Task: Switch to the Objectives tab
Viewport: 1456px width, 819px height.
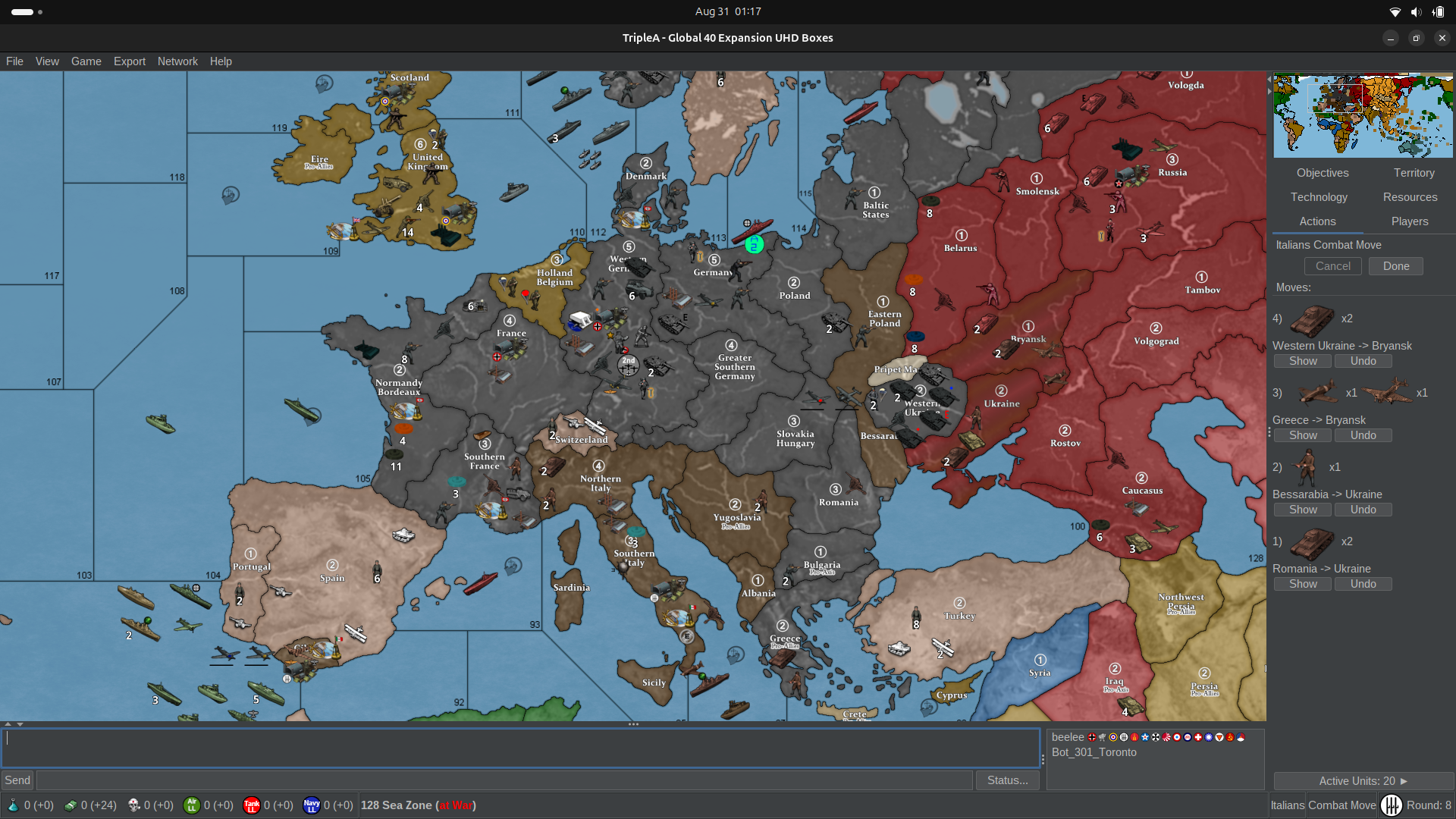Action: (x=1323, y=173)
